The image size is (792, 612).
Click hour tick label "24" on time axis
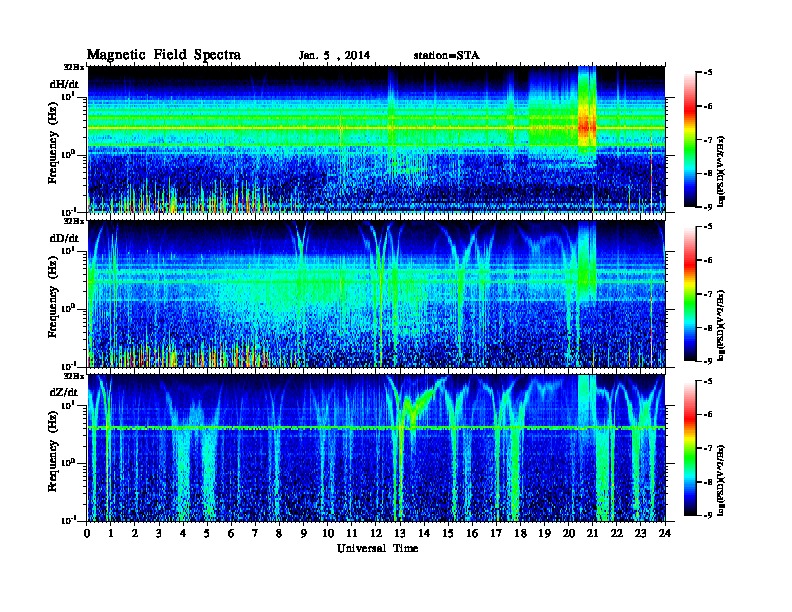pyautogui.click(x=665, y=533)
